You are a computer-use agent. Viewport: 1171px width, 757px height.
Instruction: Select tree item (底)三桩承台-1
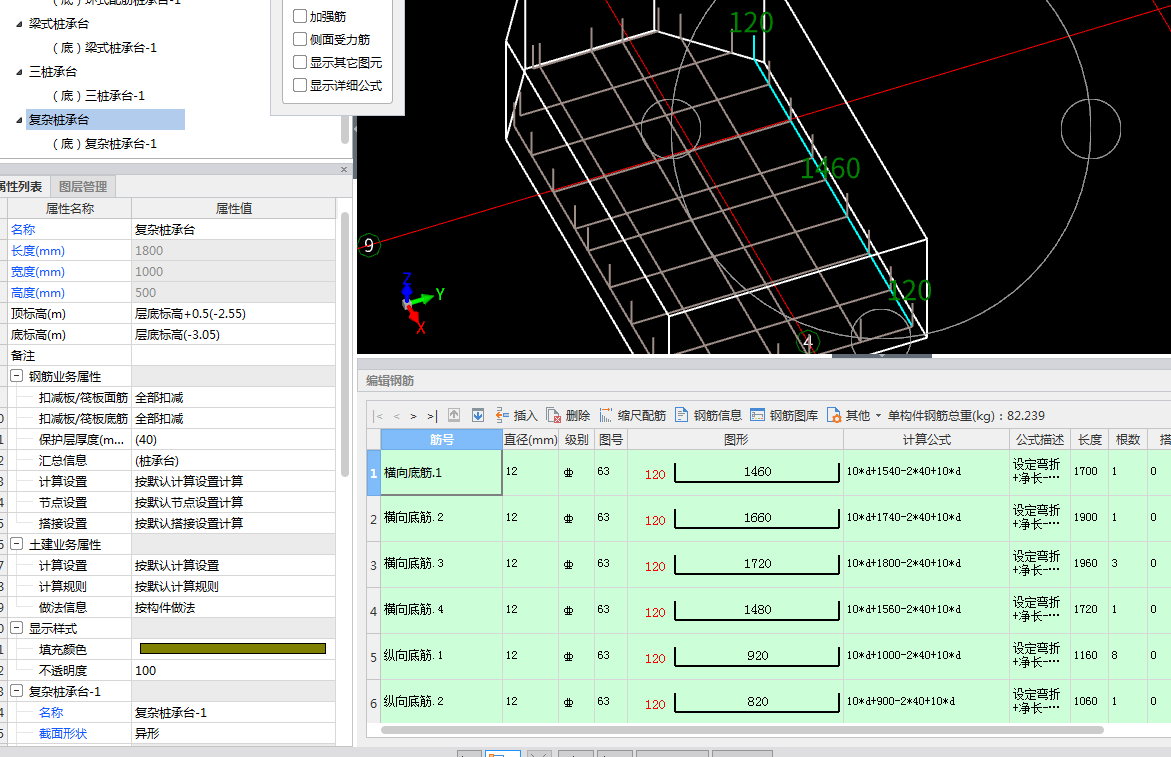pyautogui.click(x=99, y=96)
